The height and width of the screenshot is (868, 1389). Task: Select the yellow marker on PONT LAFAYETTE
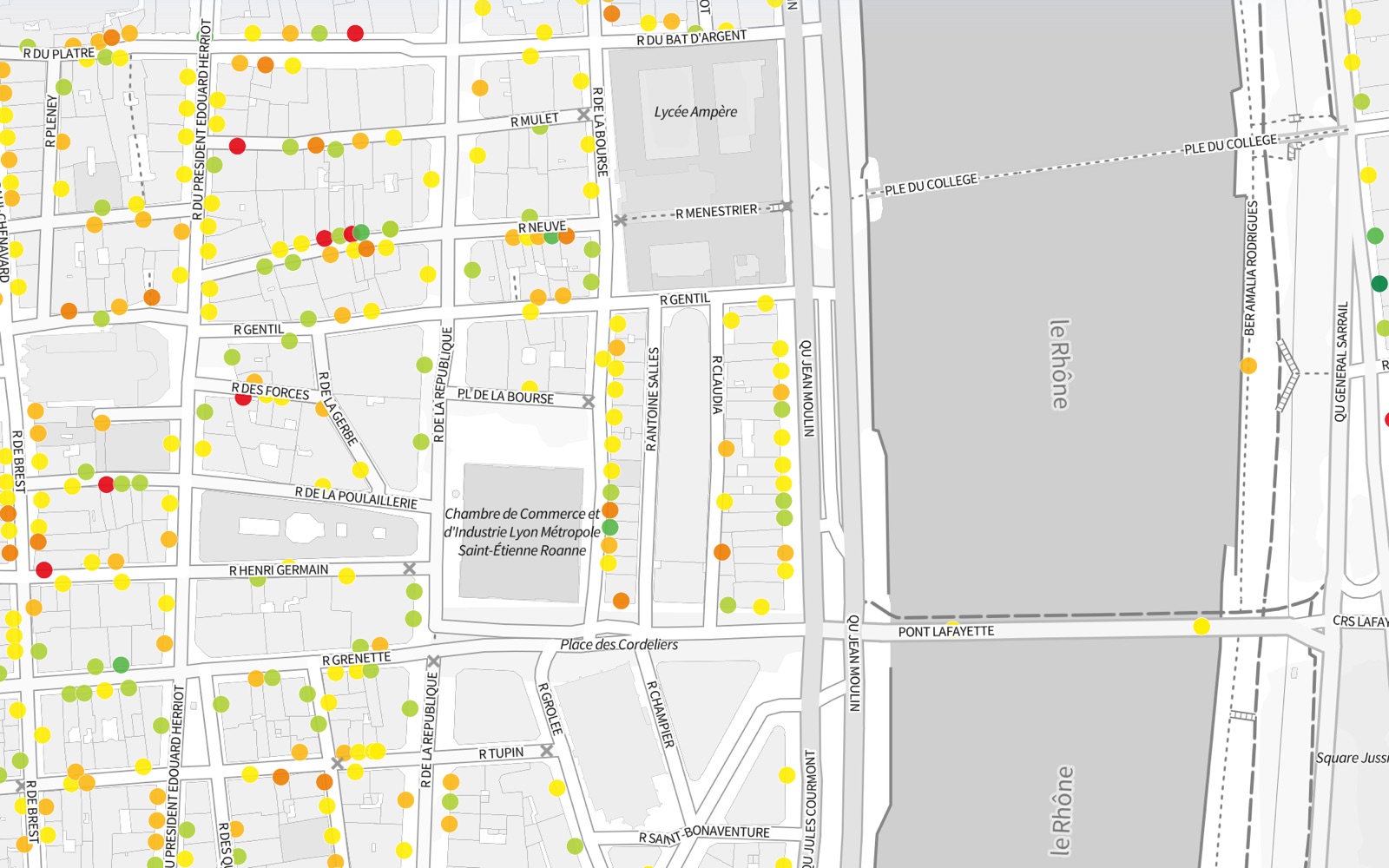[x=1201, y=626]
